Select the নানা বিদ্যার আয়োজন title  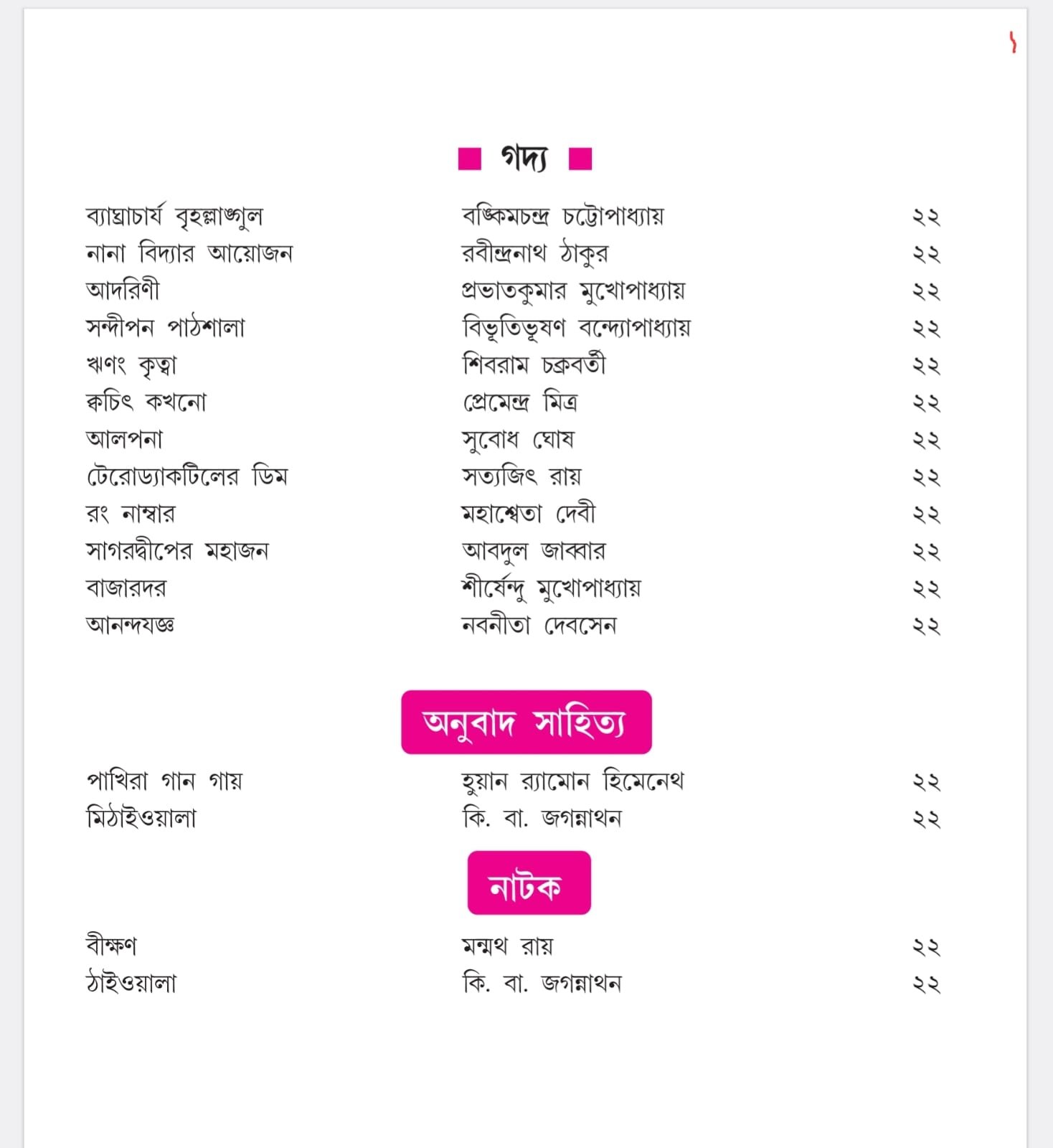click(189, 253)
